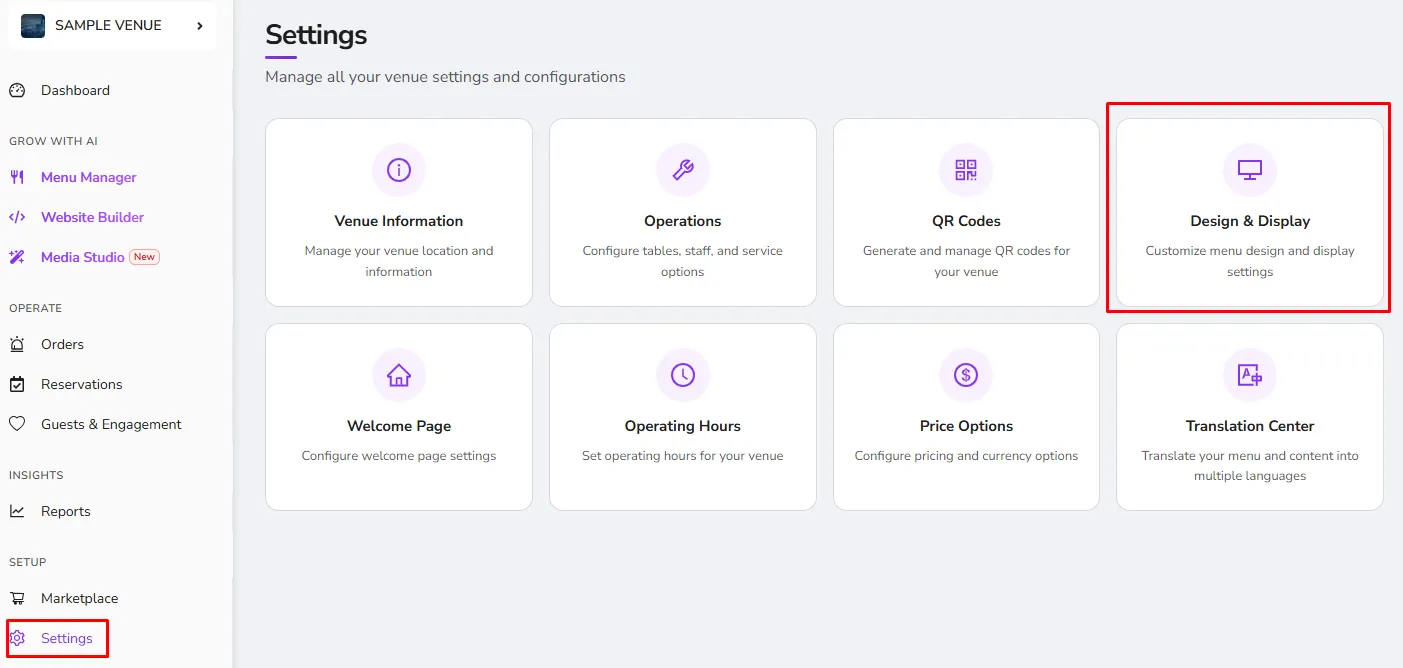Click the Settings gear icon in sidebar
Viewport: 1403px width, 668px height.
[x=17, y=638]
